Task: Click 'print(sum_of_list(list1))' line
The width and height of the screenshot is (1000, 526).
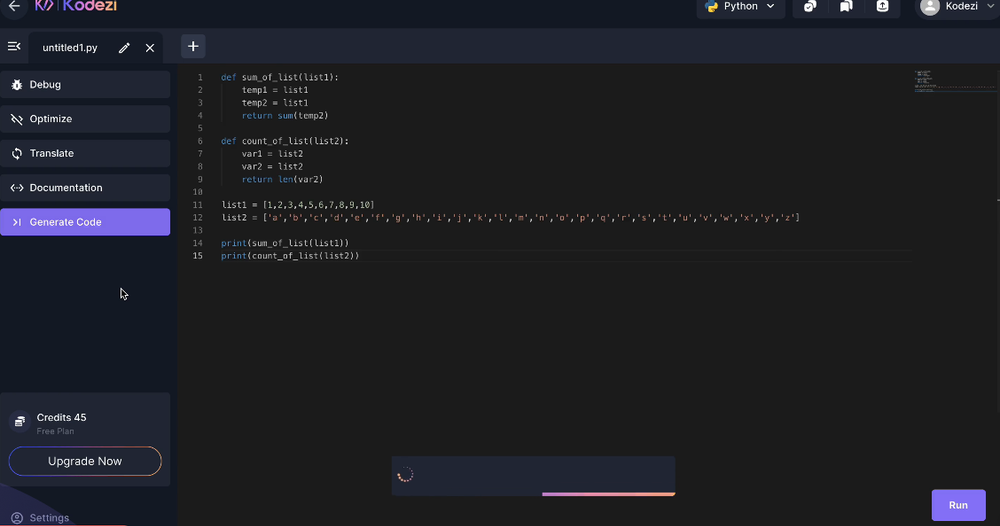Action: [285, 243]
